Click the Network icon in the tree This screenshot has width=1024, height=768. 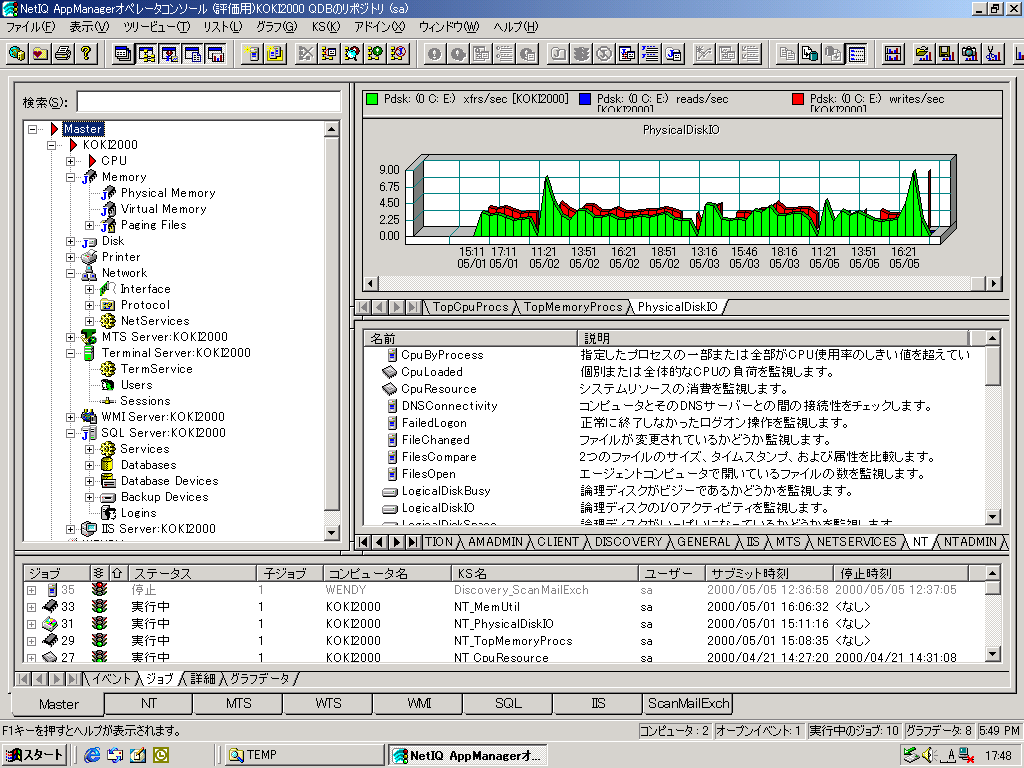(89, 273)
